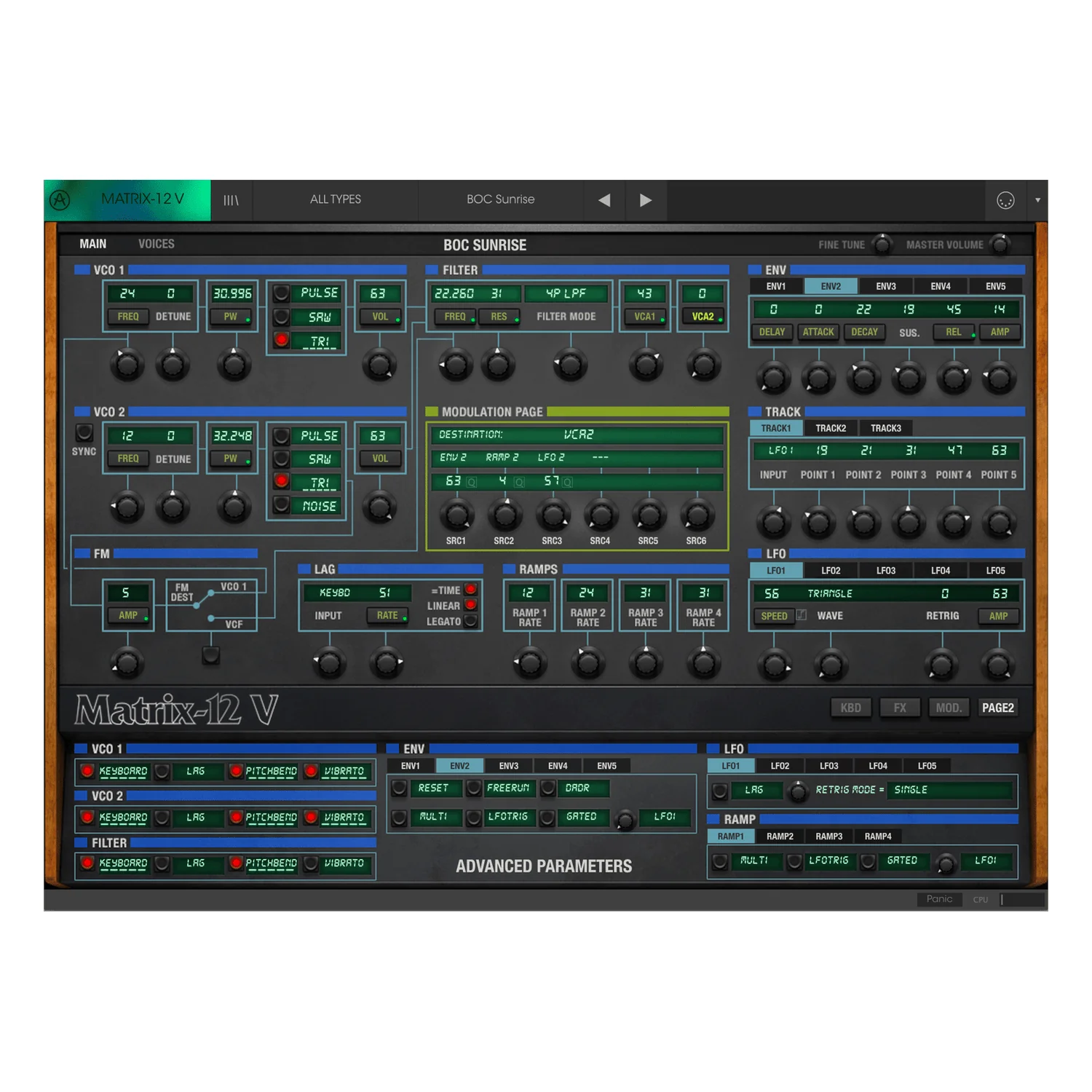This screenshot has width=1092, height=1092.
Task: Tick the sync checkbox beside LFO SPEED
Action: pyautogui.click(x=802, y=615)
